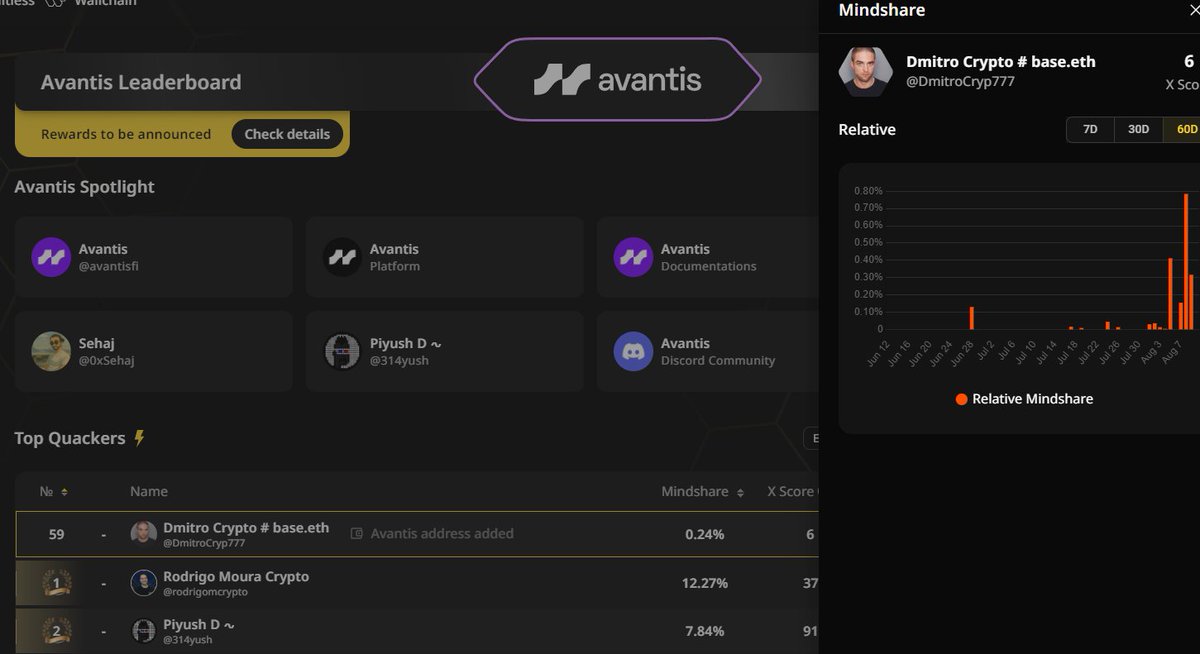This screenshot has width=1200, height=654.
Task: Open the Avantis @avantisfi spotlight card
Action: (153, 257)
